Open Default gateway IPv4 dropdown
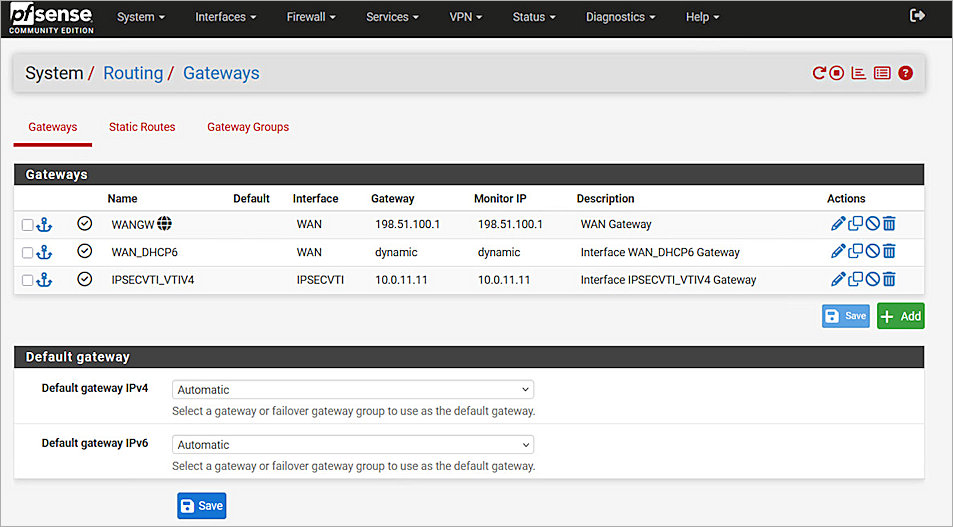The height and width of the screenshot is (527, 953). pos(353,390)
